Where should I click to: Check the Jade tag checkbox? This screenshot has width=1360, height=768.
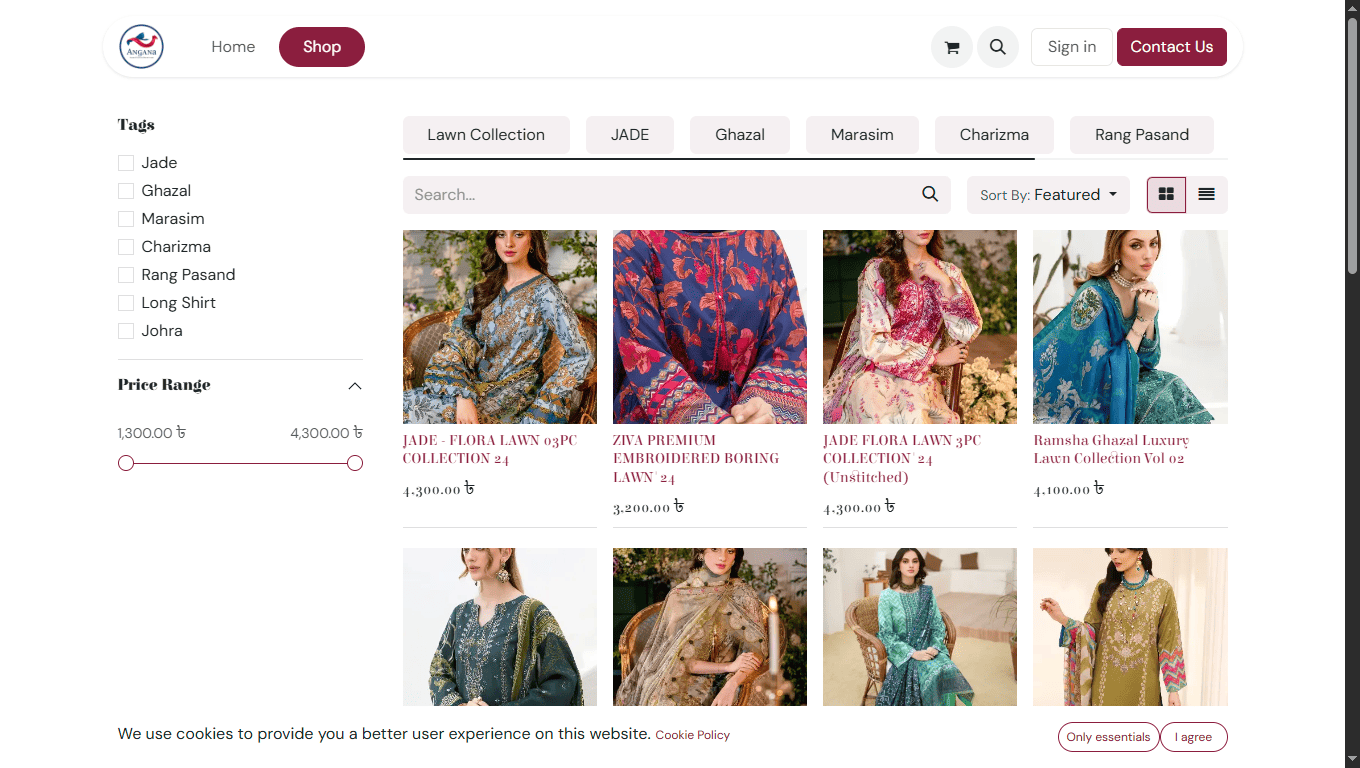pos(126,163)
